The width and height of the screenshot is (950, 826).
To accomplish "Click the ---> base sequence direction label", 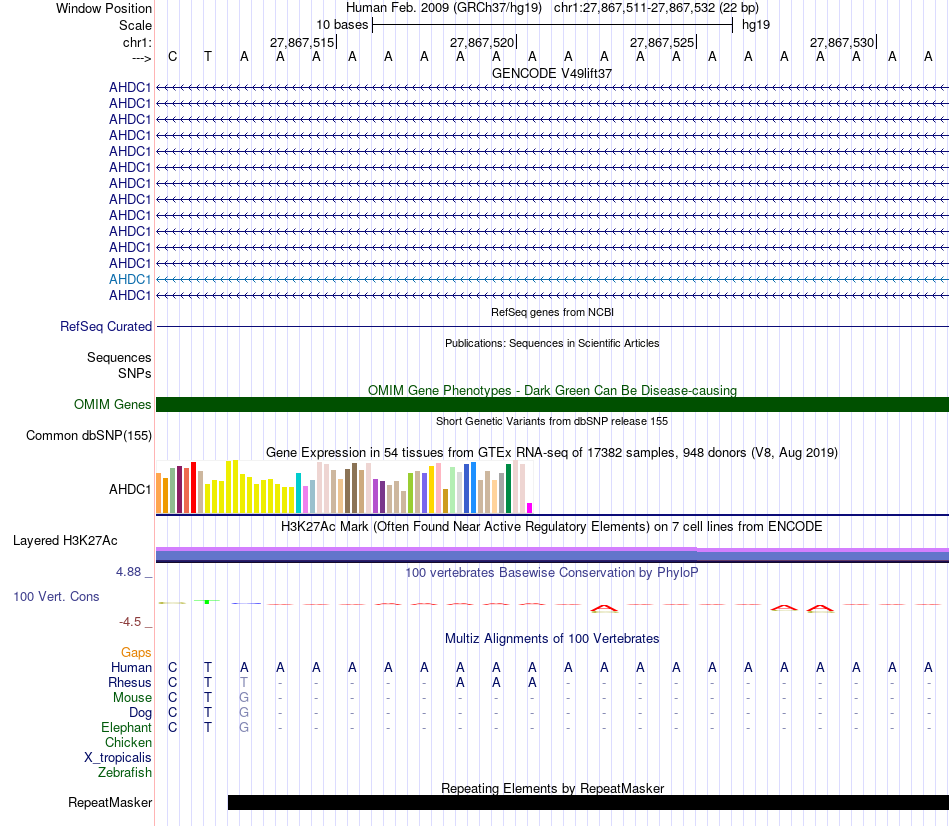I will click(x=141, y=58).
